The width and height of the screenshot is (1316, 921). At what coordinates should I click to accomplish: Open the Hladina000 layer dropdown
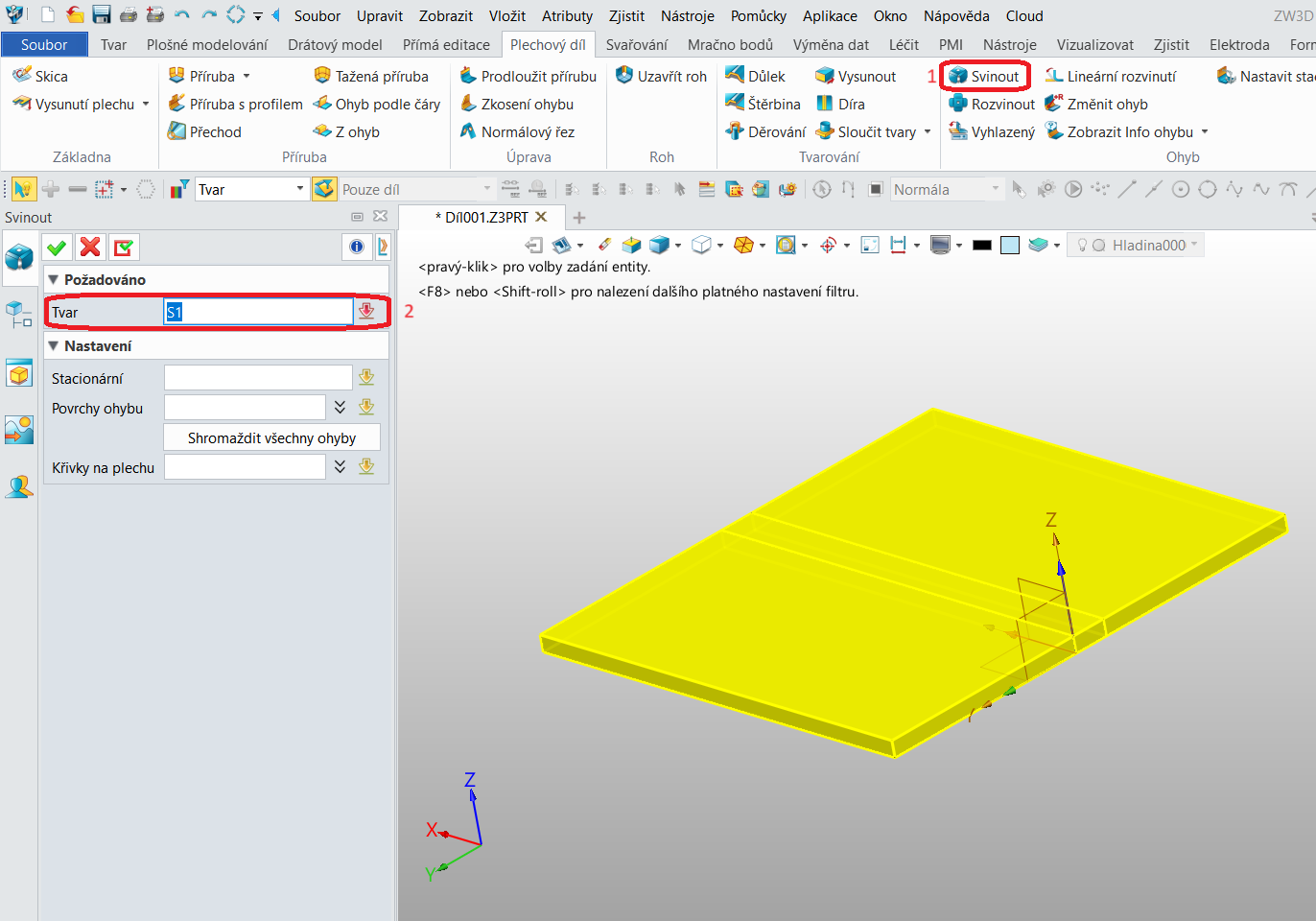click(1137, 245)
